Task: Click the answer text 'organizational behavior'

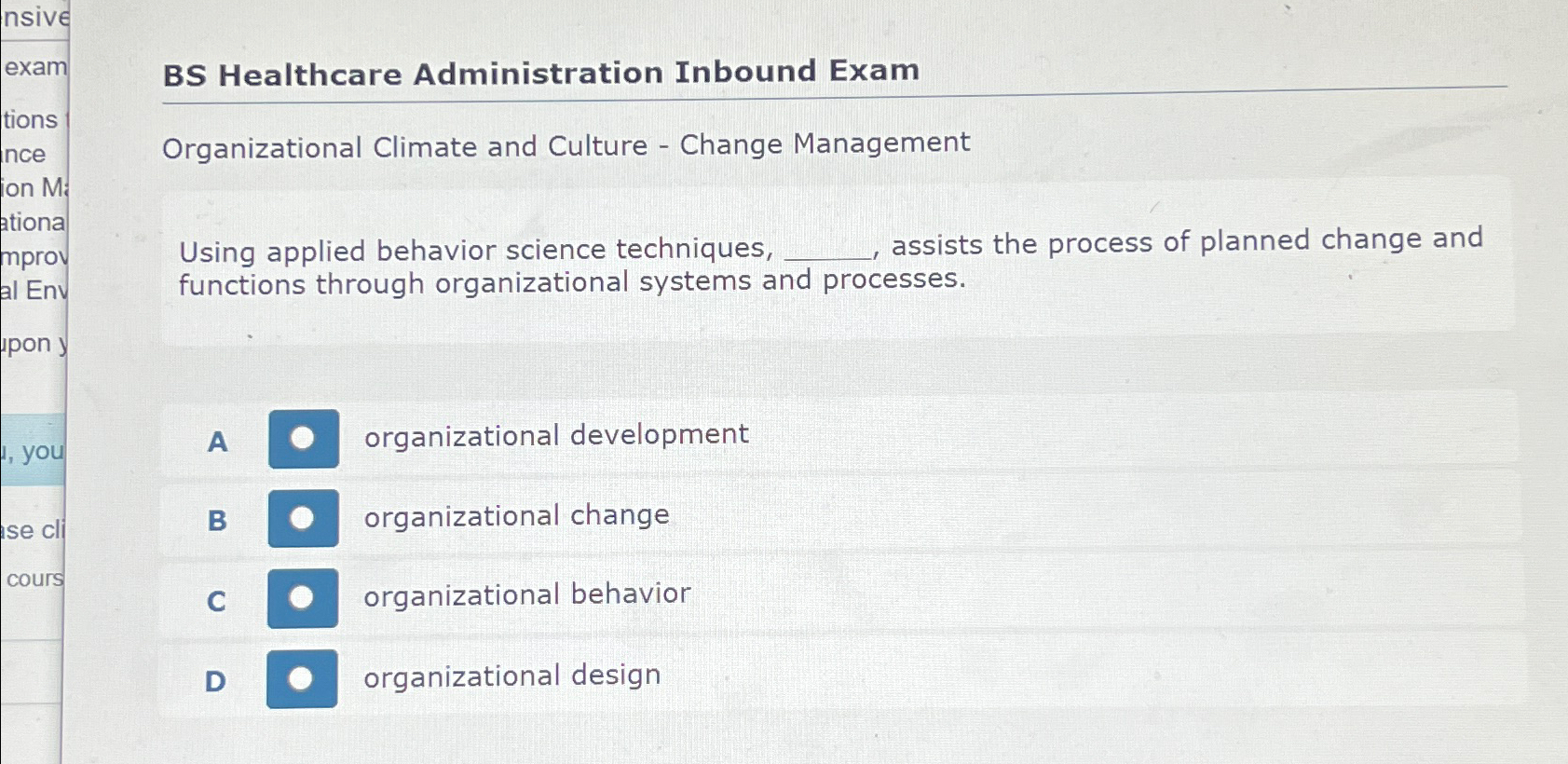Action: 525,593
